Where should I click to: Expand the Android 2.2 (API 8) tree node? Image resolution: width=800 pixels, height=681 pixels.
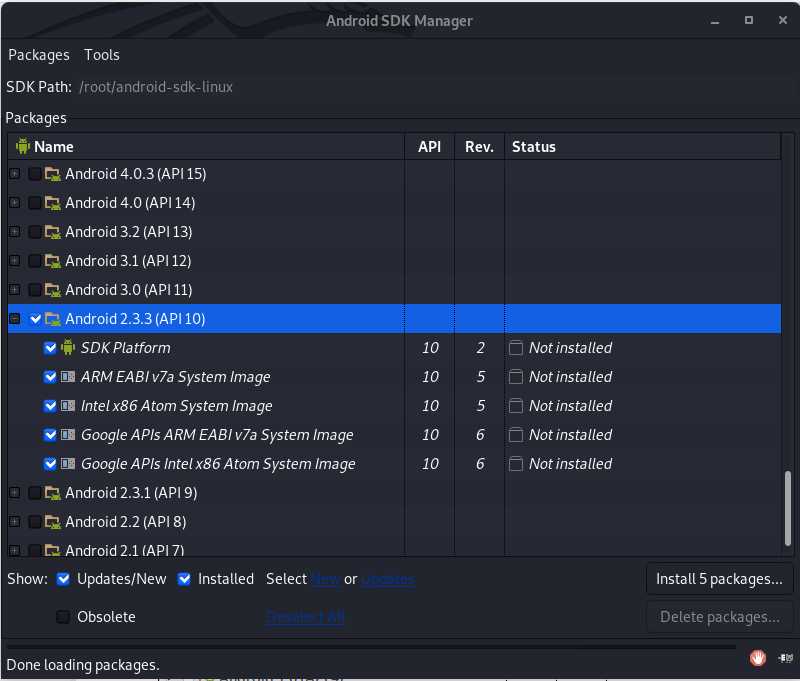pos(14,522)
